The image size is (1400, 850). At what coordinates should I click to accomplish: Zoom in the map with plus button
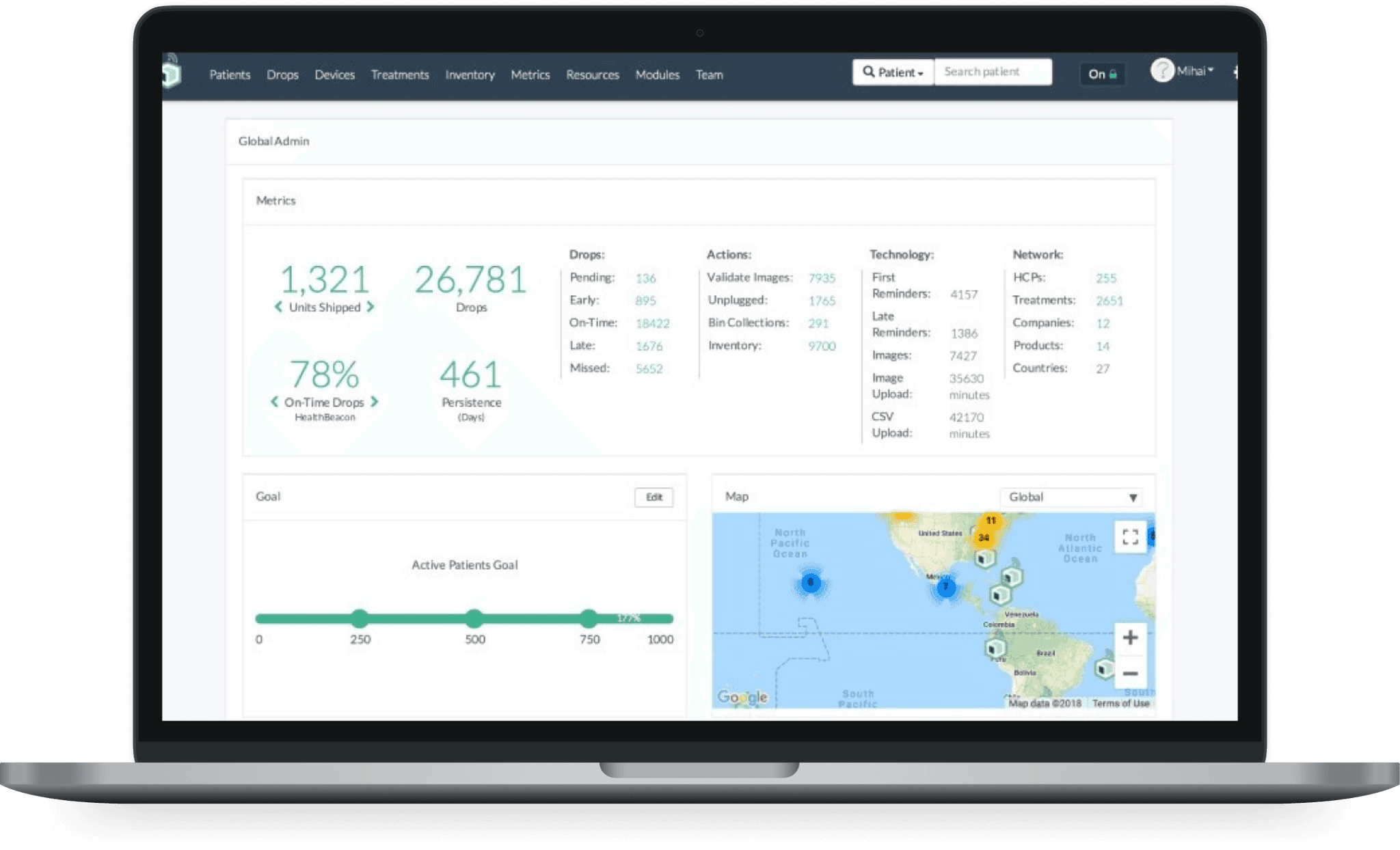click(1130, 637)
